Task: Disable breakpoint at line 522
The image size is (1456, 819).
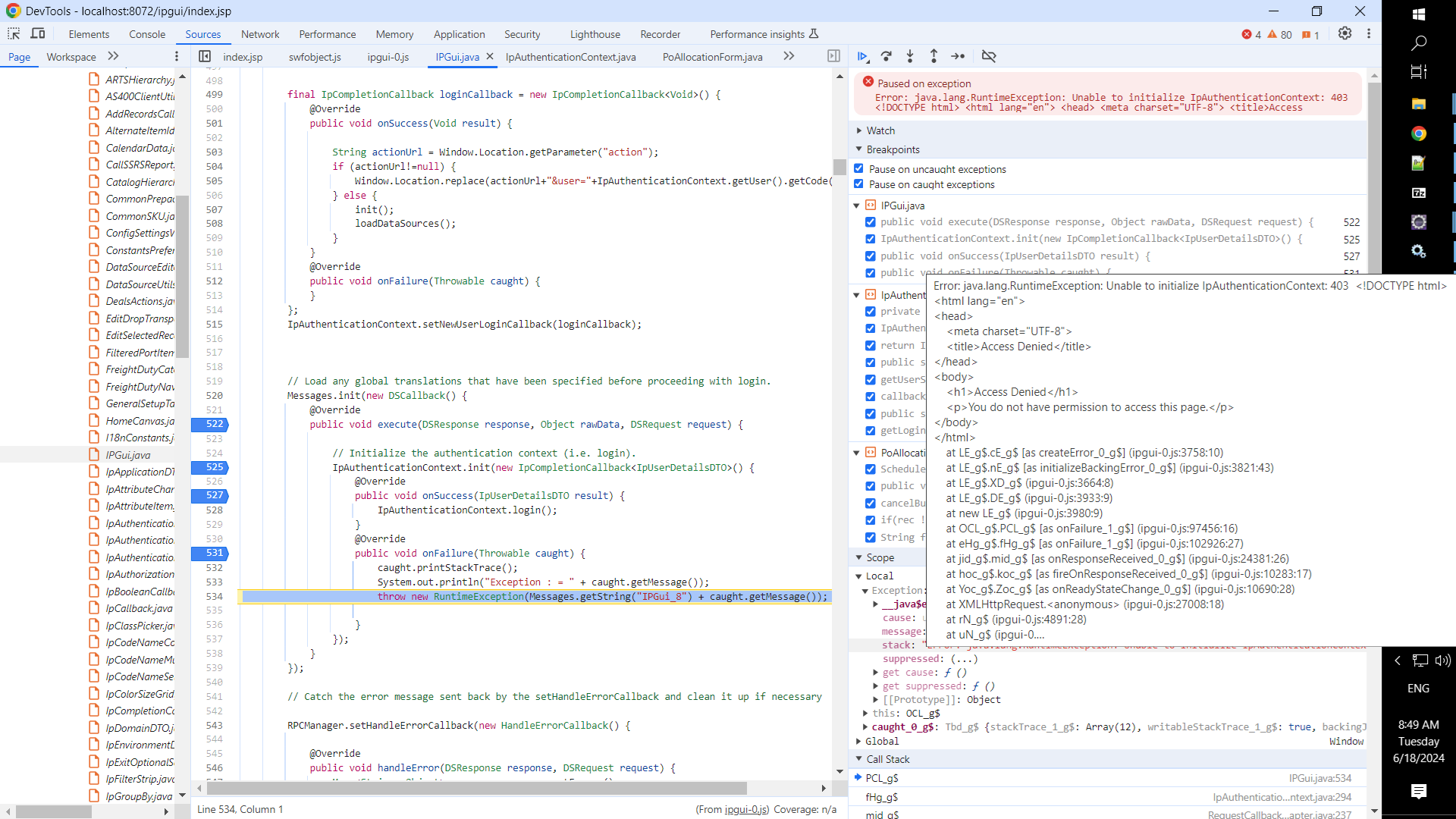Action: tap(871, 222)
